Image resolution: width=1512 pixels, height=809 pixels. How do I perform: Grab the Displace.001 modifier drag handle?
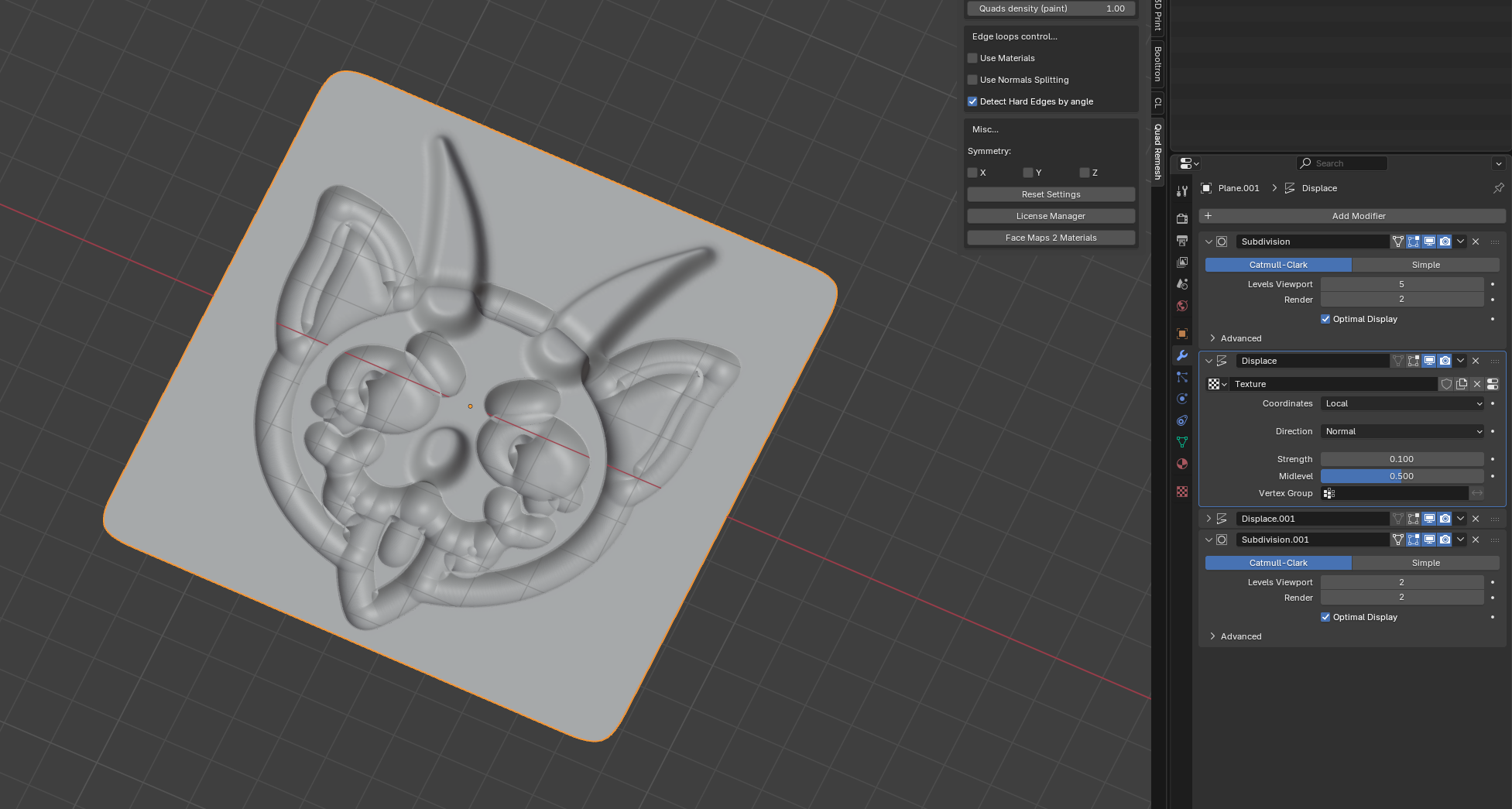pos(1495,519)
